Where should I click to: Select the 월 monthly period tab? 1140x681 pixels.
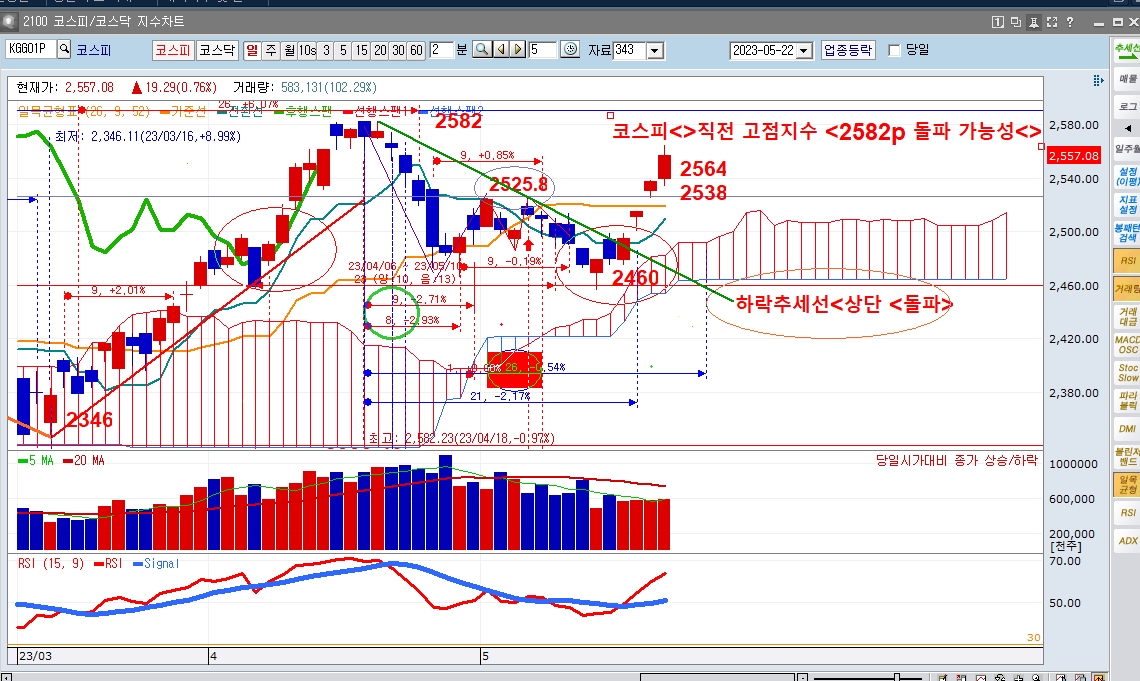(x=289, y=50)
